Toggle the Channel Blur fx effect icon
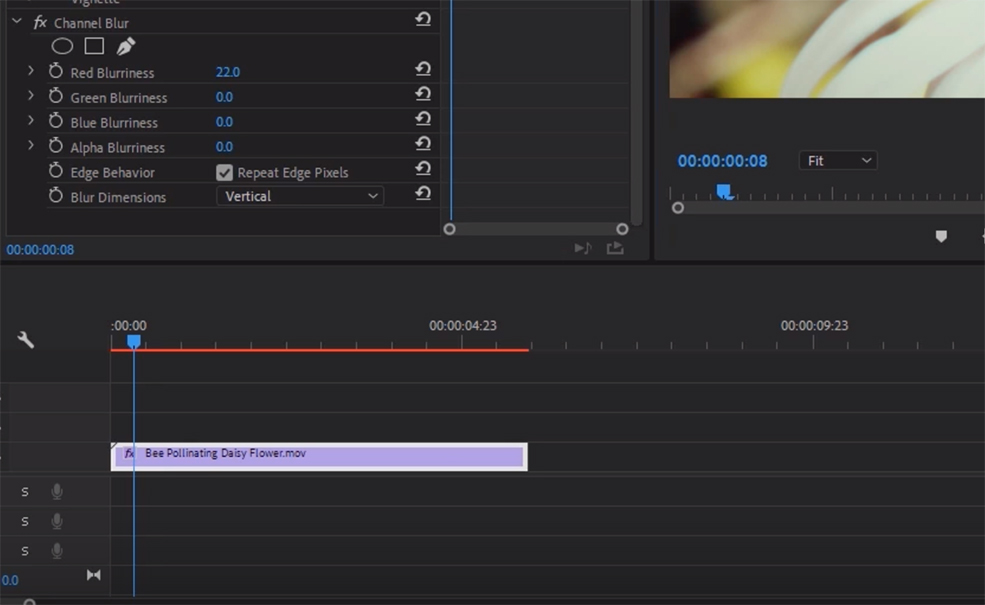This screenshot has height=605, width=985. pyautogui.click(x=40, y=23)
